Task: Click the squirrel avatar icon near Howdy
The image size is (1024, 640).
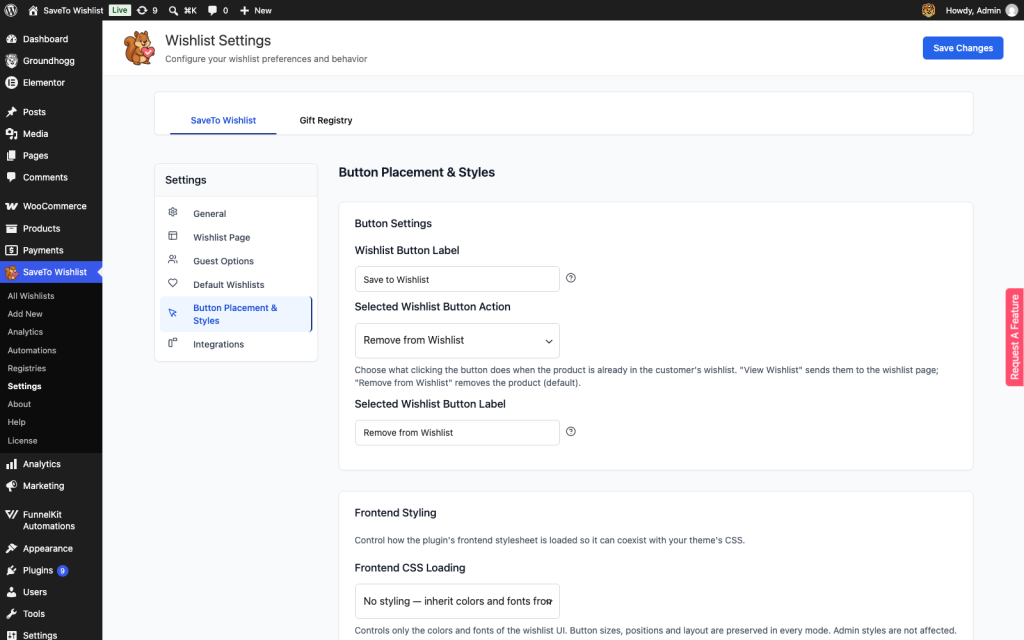Action: click(x=928, y=10)
